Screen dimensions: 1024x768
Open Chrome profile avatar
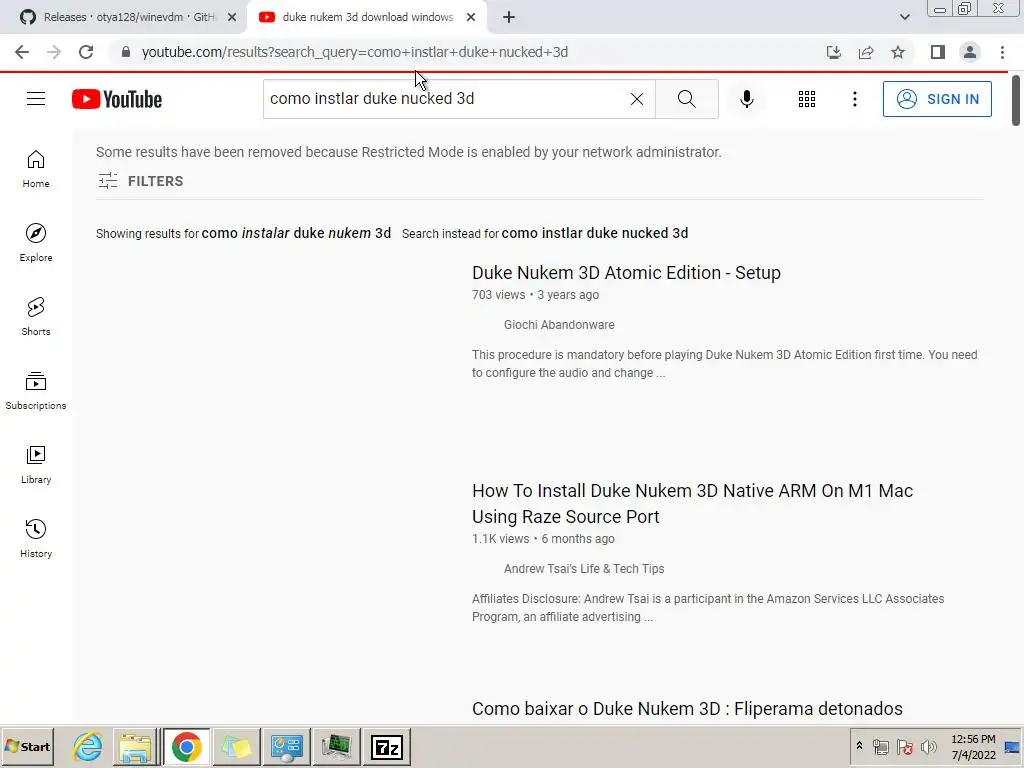(x=970, y=52)
